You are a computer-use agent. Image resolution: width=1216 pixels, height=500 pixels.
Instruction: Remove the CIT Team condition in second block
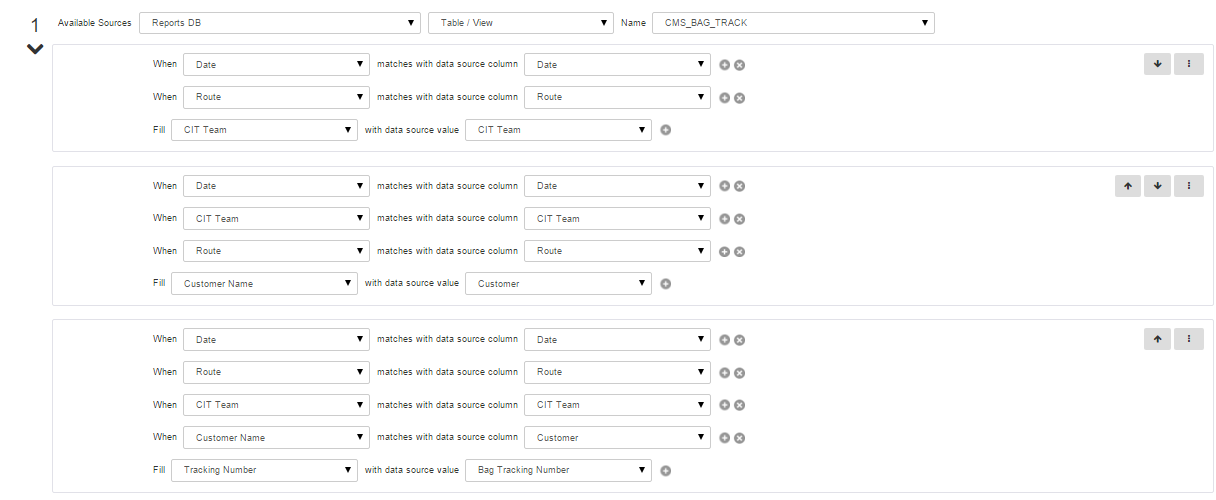click(x=740, y=219)
